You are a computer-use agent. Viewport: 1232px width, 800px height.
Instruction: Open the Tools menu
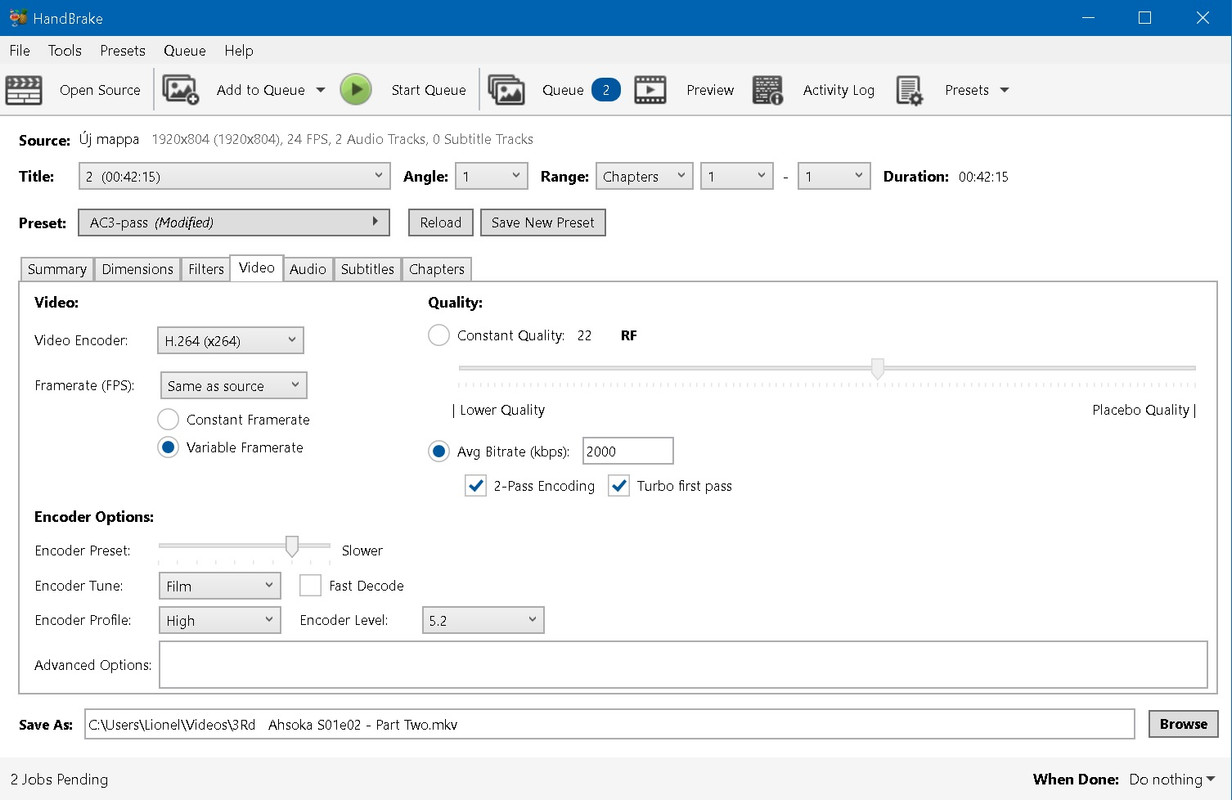coord(65,50)
